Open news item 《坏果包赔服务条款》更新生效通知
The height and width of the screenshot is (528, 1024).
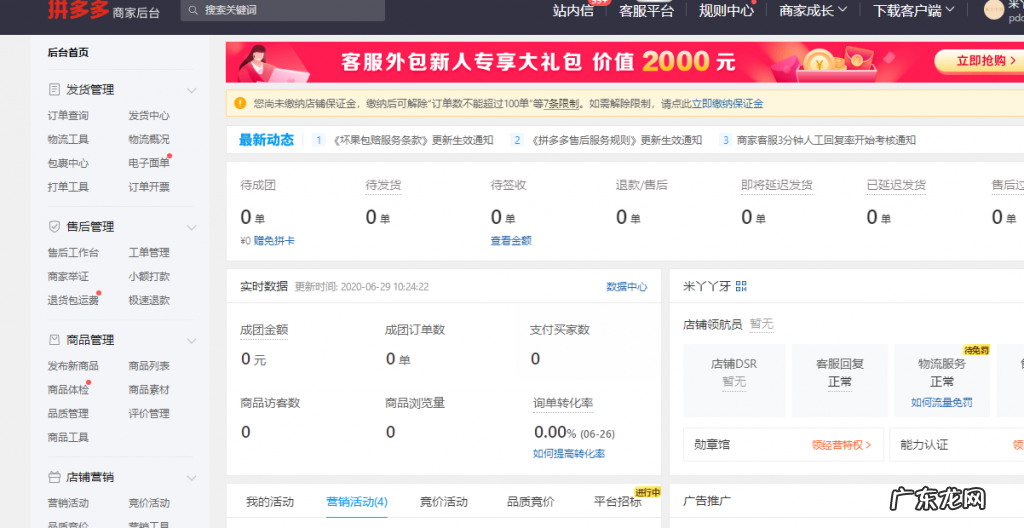click(413, 140)
